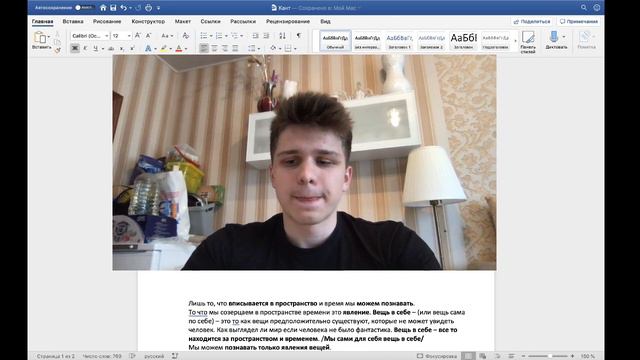640x360 pixels.
Task: Undo the last action
Action: [x=123, y=7]
